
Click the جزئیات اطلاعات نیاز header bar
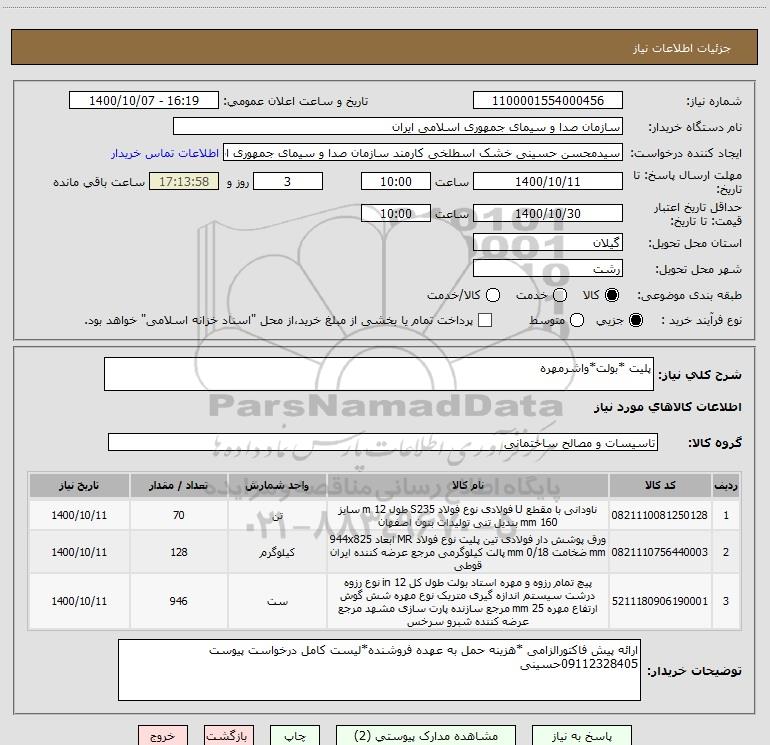[x=385, y=47]
